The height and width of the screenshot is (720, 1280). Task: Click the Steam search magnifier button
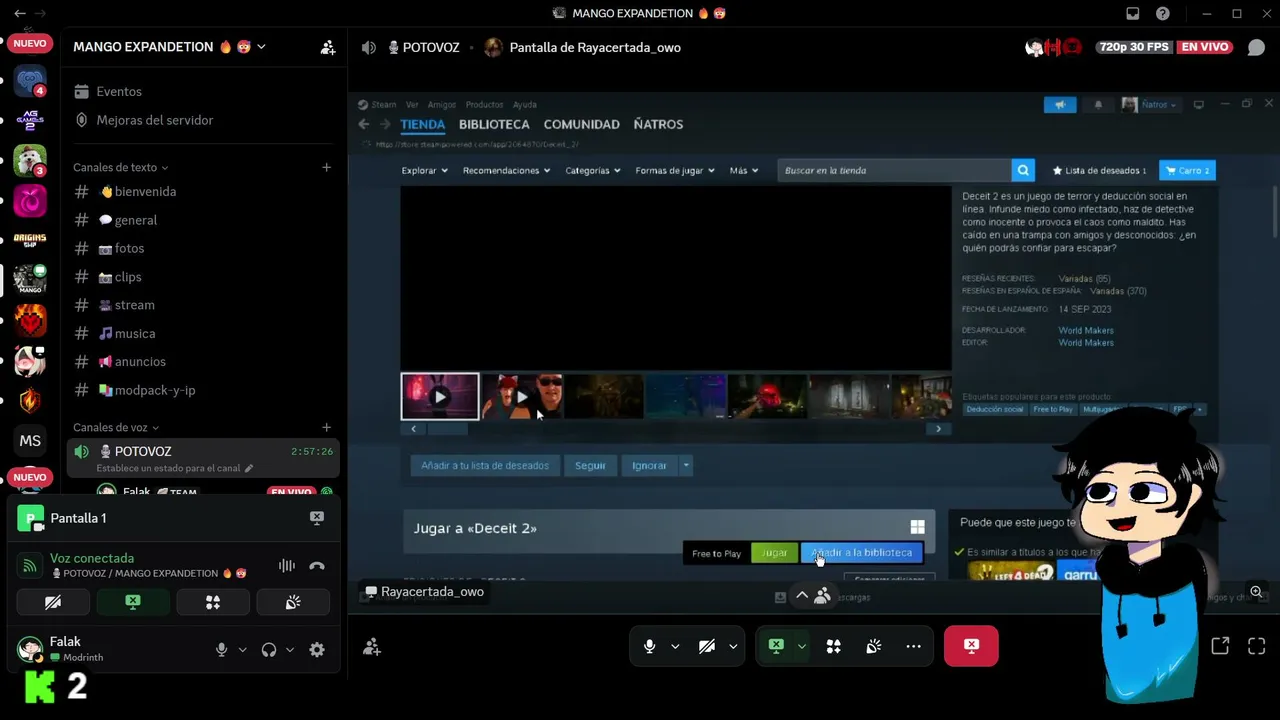click(1022, 170)
